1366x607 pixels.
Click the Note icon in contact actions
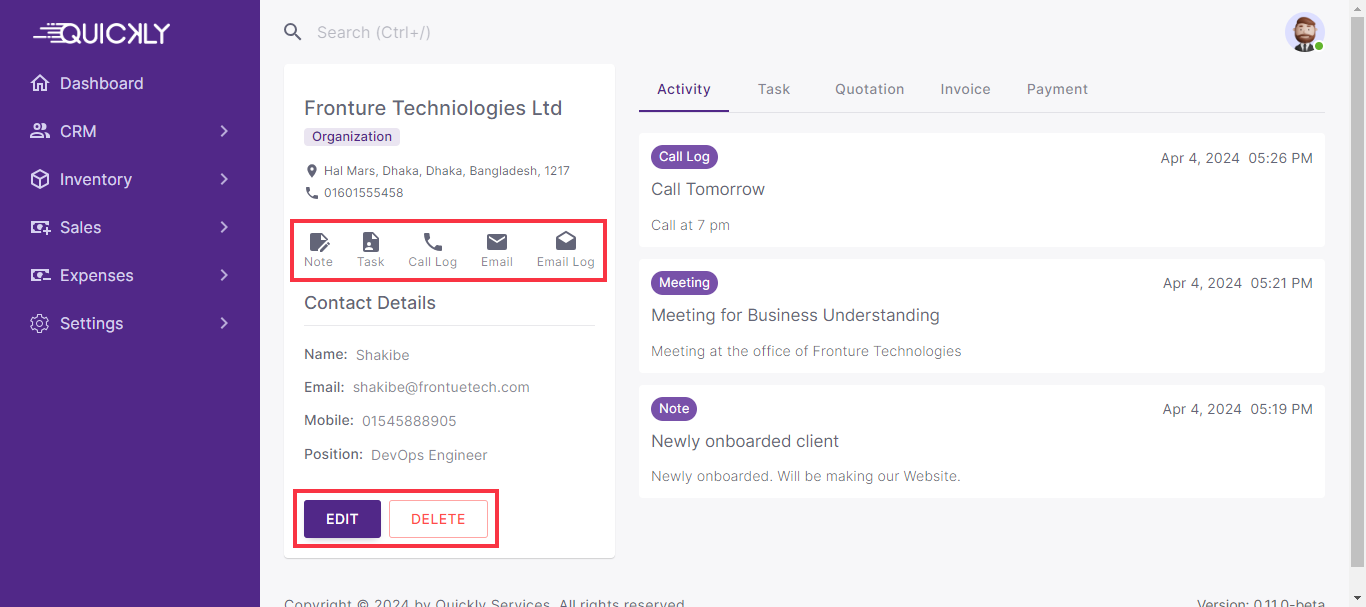click(x=318, y=242)
